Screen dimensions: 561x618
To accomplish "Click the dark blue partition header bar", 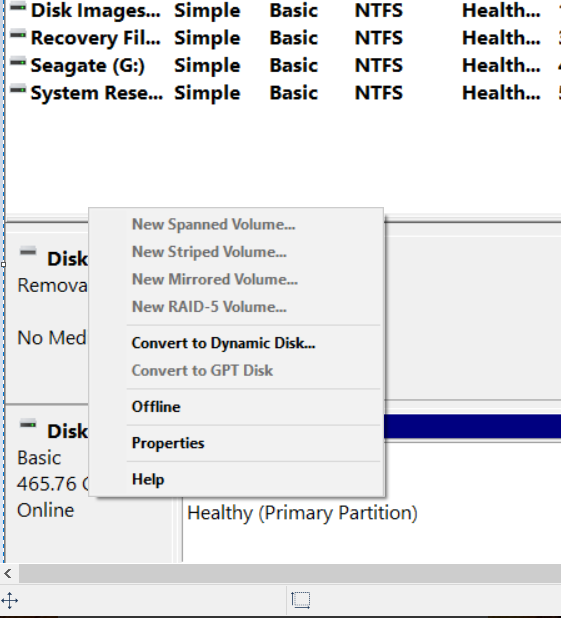I will point(473,426).
